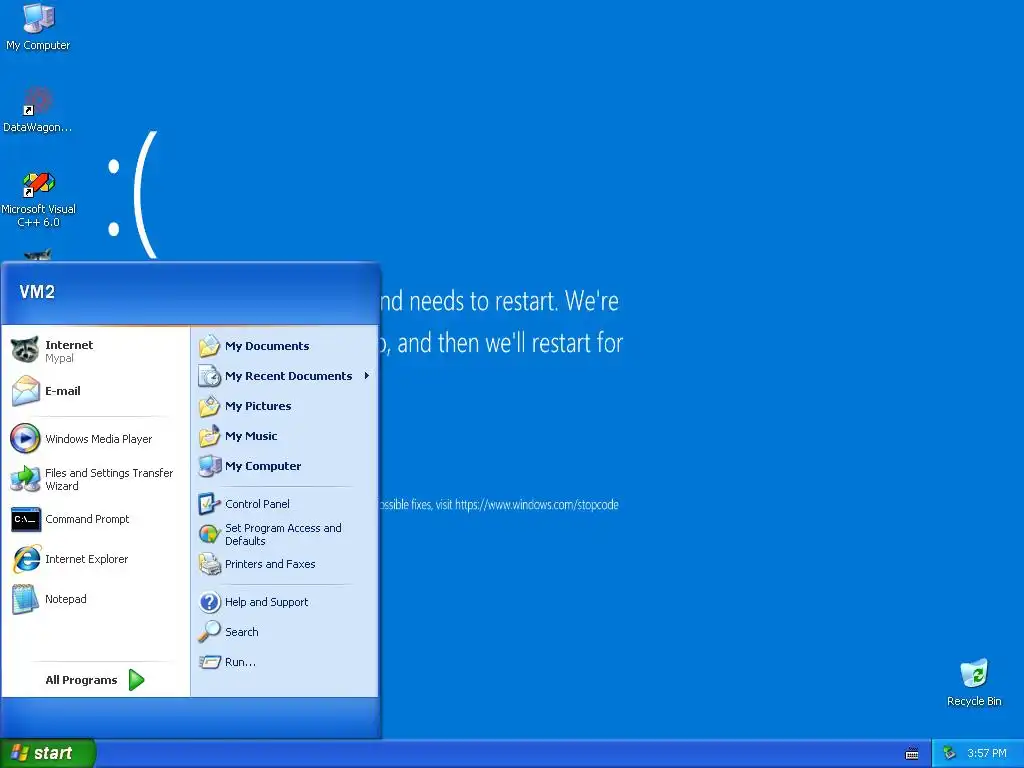Click the Run icon

tap(210, 662)
